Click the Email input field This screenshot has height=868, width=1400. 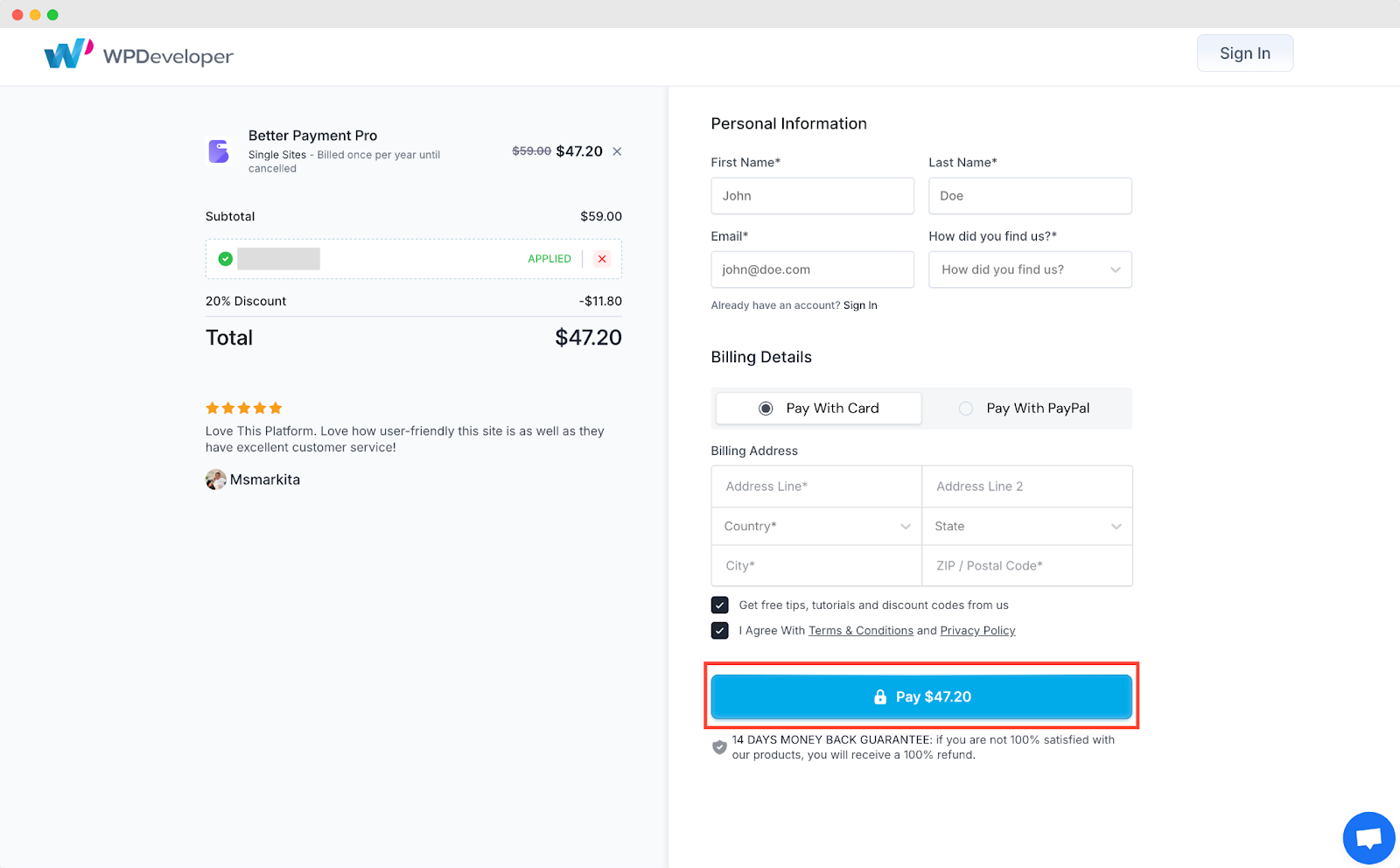tap(812, 269)
